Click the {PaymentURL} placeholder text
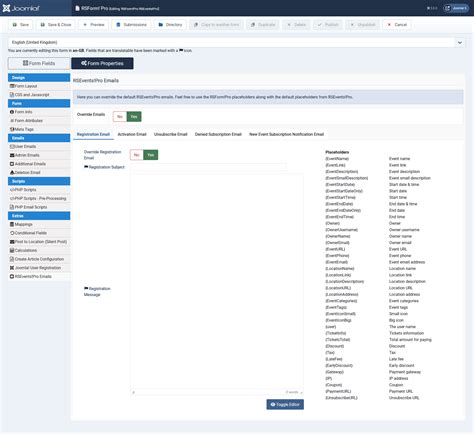474x434 pixels. [x=338, y=391]
